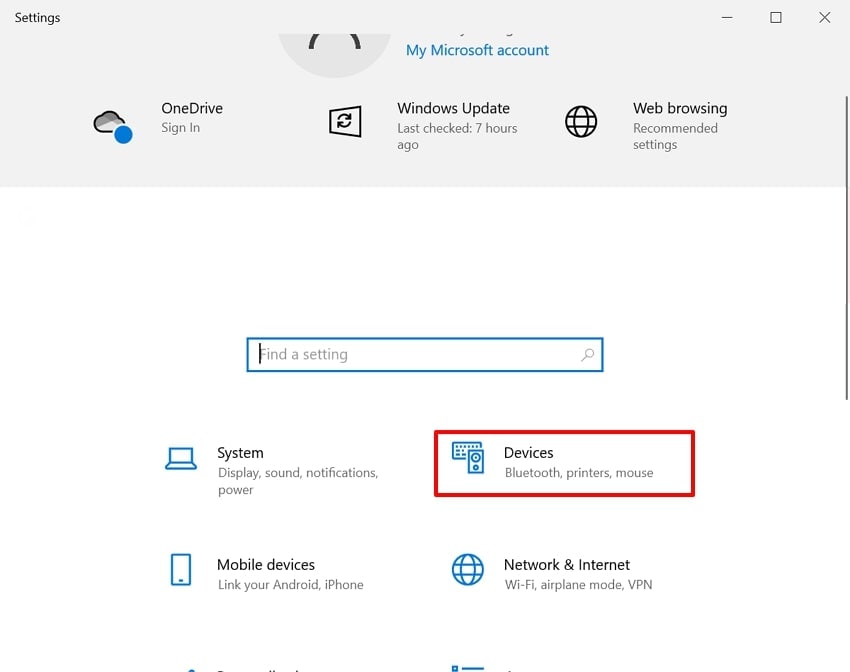Click the OneDrive cloud icon

(x=112, y=122)
